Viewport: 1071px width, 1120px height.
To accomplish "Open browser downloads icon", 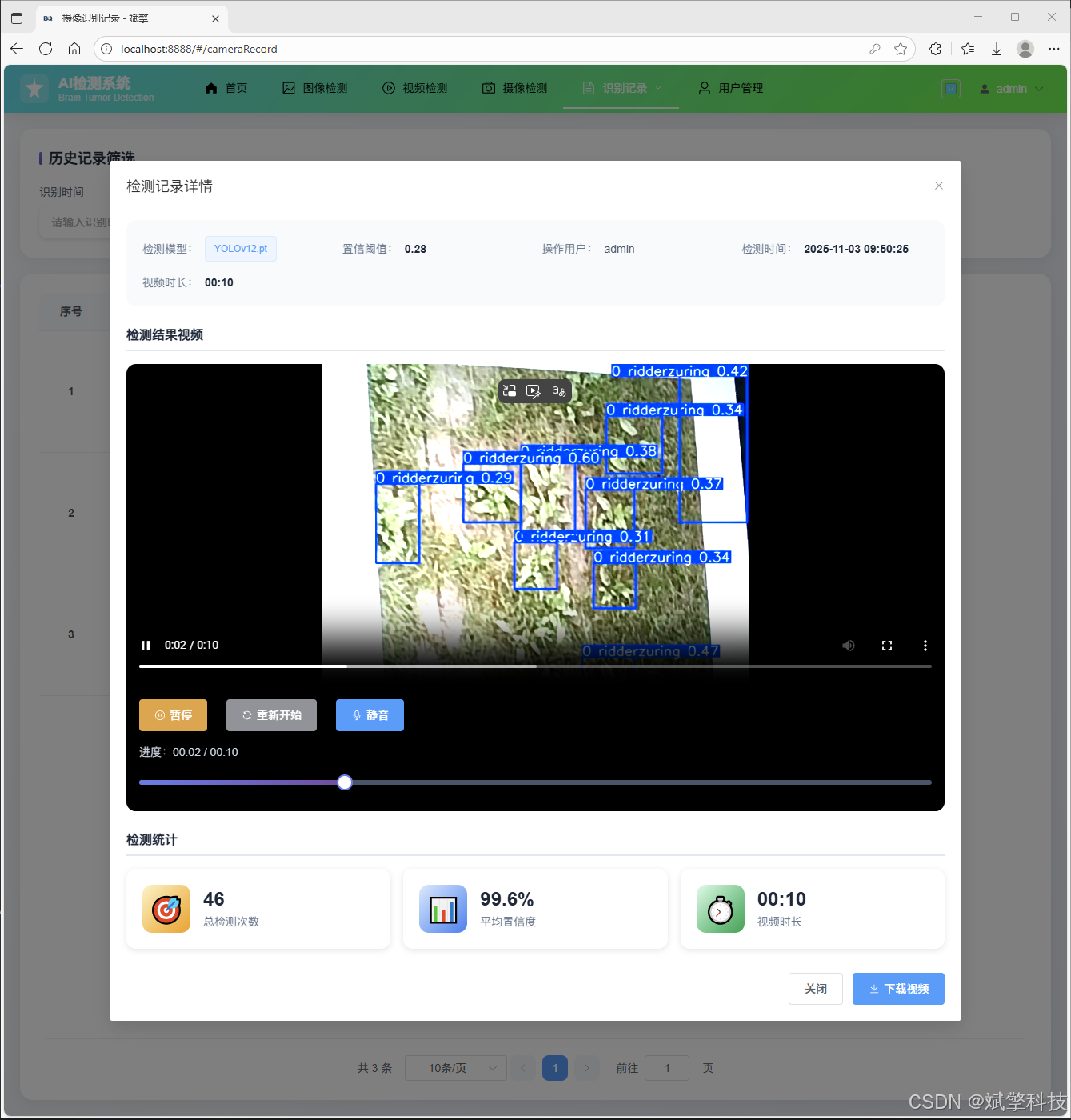I will [x=997, y=49].
